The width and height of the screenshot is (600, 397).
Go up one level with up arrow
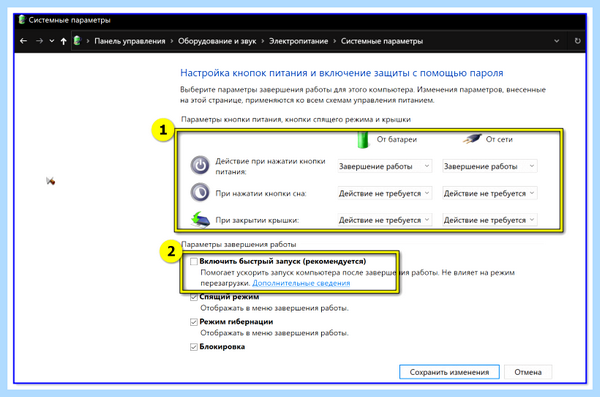point(64,41)
